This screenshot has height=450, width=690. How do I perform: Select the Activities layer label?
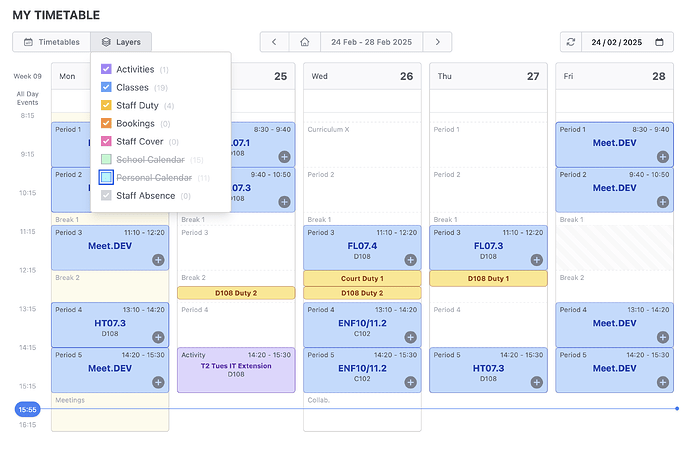[135, 70]
